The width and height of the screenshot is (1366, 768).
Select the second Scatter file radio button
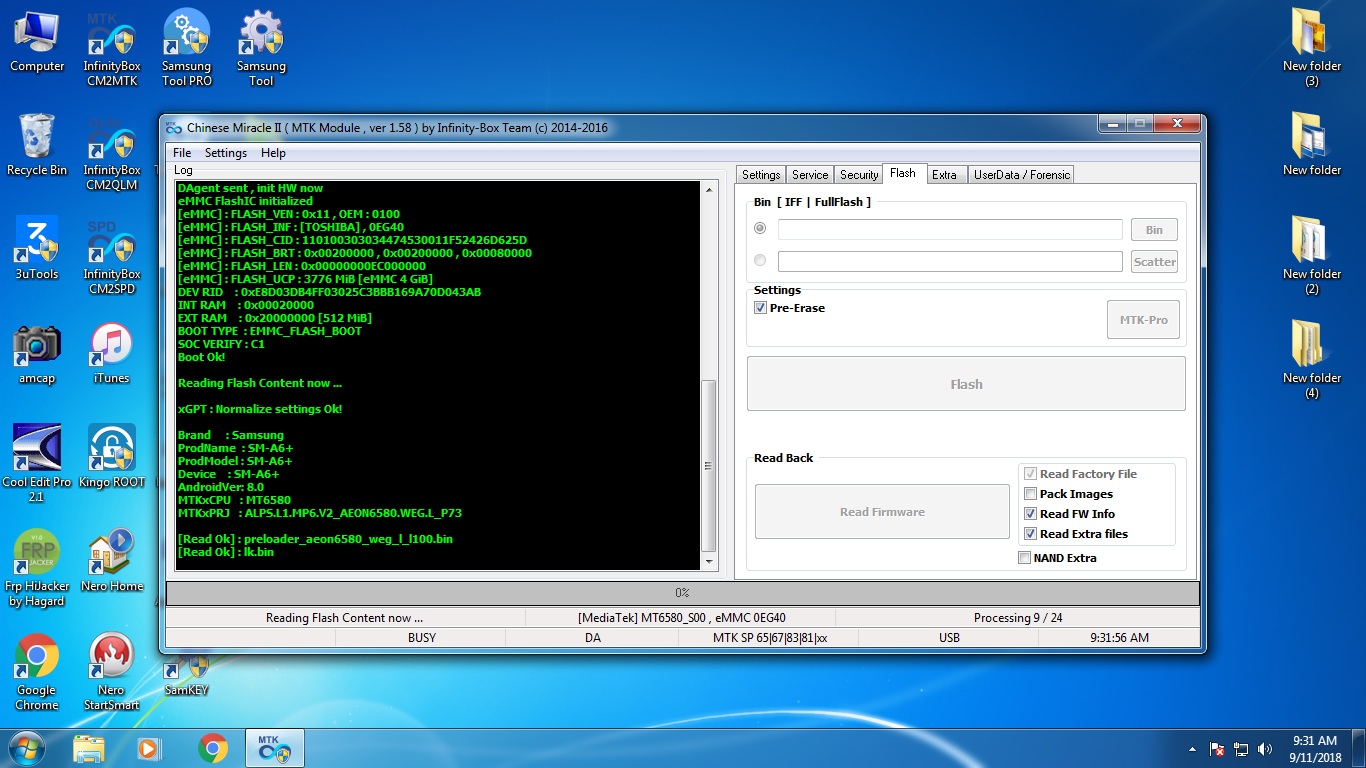760,261
